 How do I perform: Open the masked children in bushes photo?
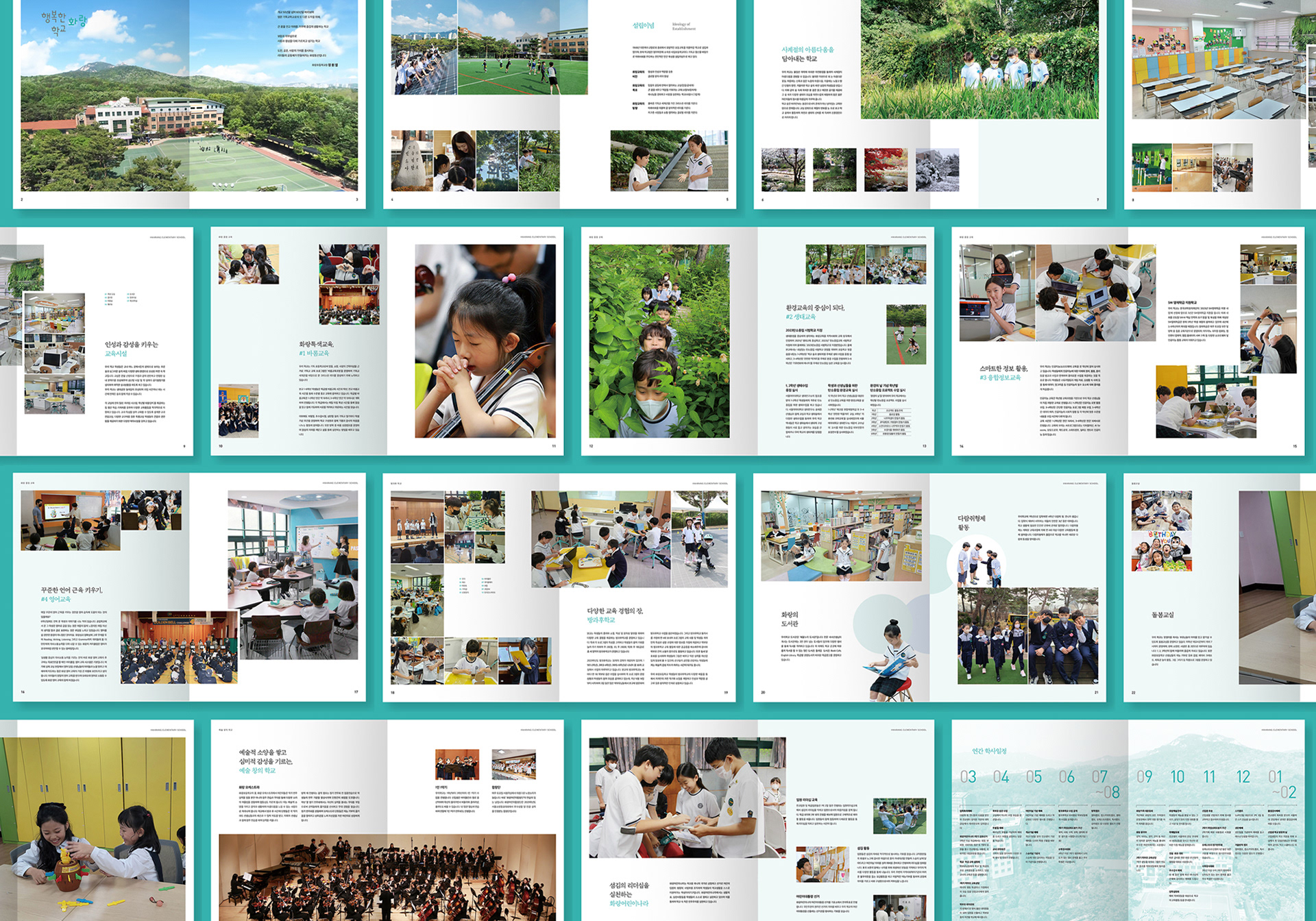[659, 341]
